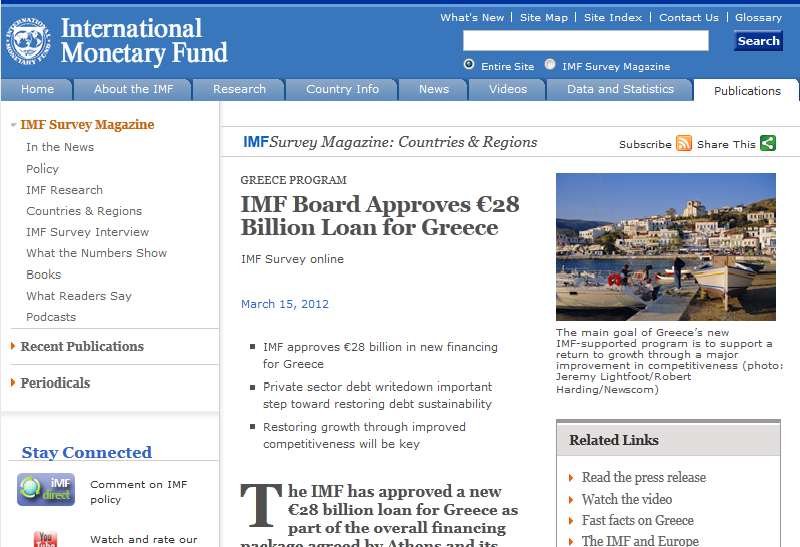Open the Read the press release link
The image size is (800, 547).
(x=643, y=478)
